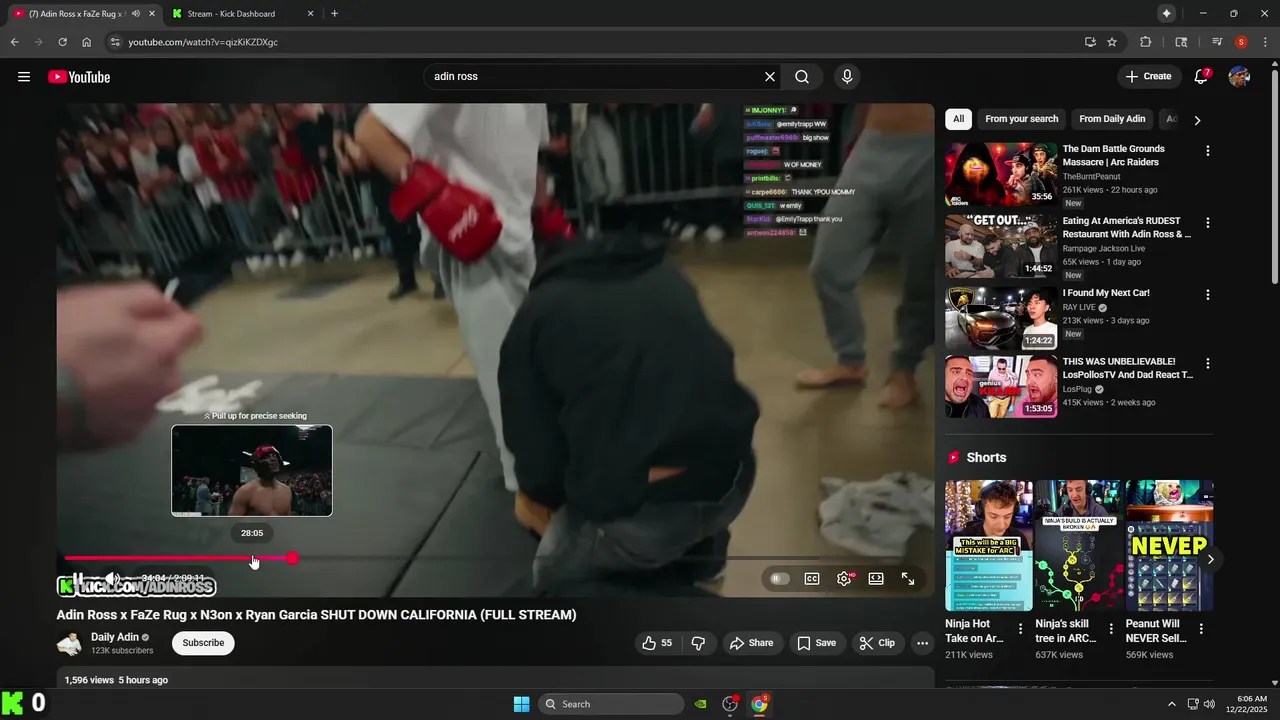Save video to playlist
This screenshot has width=1280, height=720.
tap(816, 643)
